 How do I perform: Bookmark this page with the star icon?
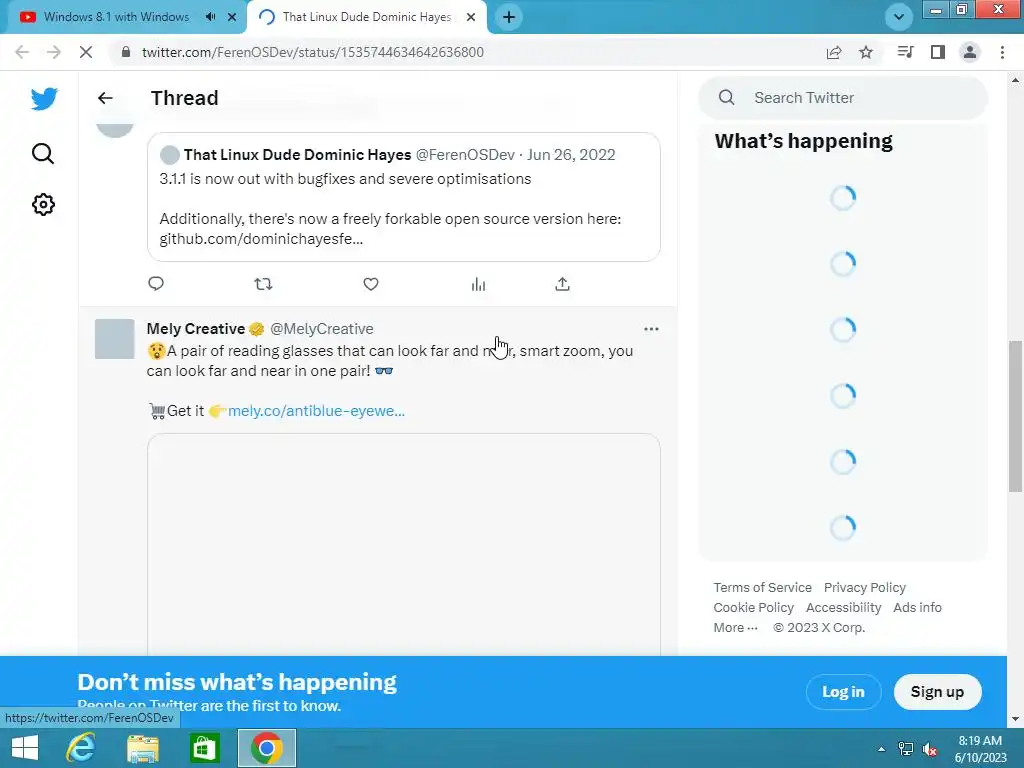coord(866,52)
